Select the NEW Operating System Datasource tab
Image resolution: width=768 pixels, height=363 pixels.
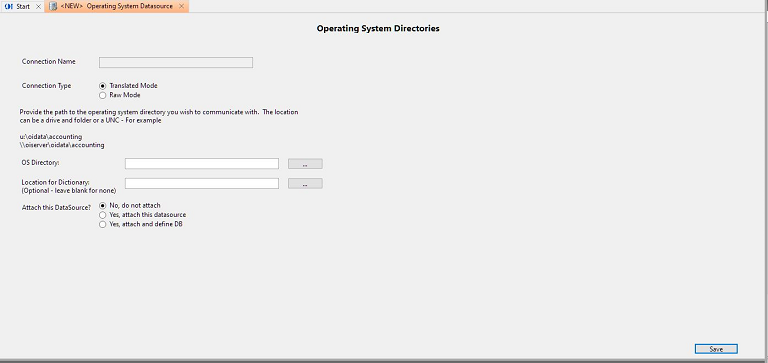coord(118,6)
